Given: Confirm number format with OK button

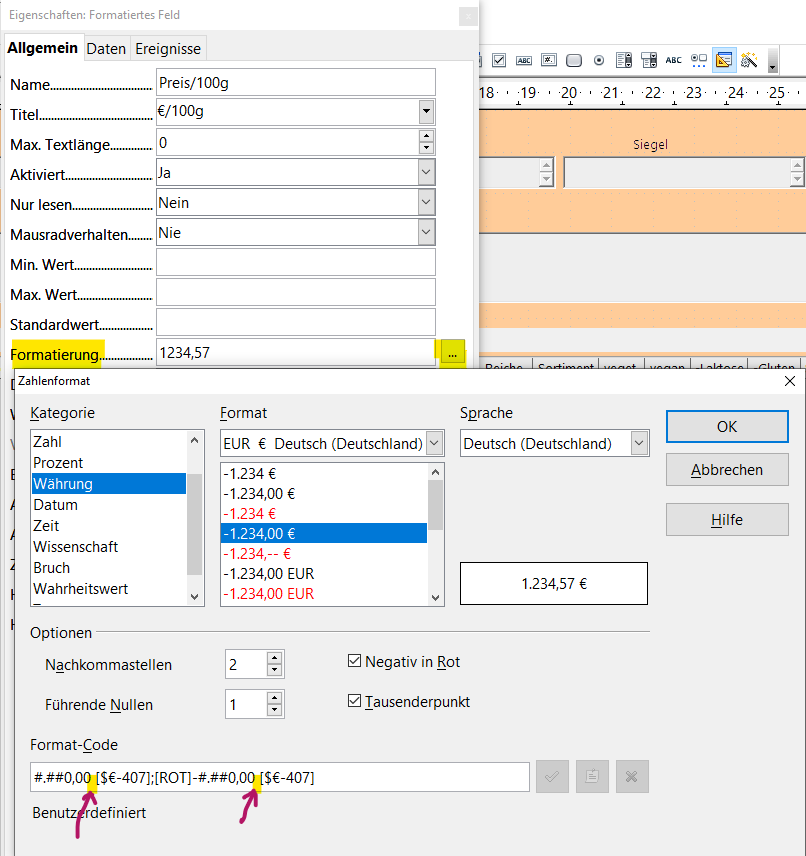Looking at the screenshot, I should click(x=727, y=426).
